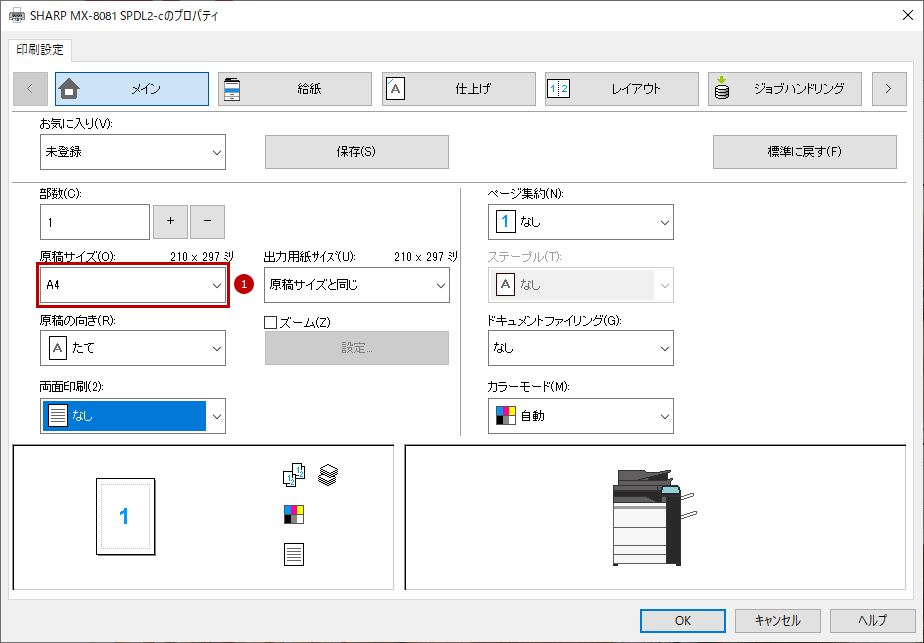The image size is (924, 643).
Task: Click the collate pages icon in preview
Action: point(293,475)
